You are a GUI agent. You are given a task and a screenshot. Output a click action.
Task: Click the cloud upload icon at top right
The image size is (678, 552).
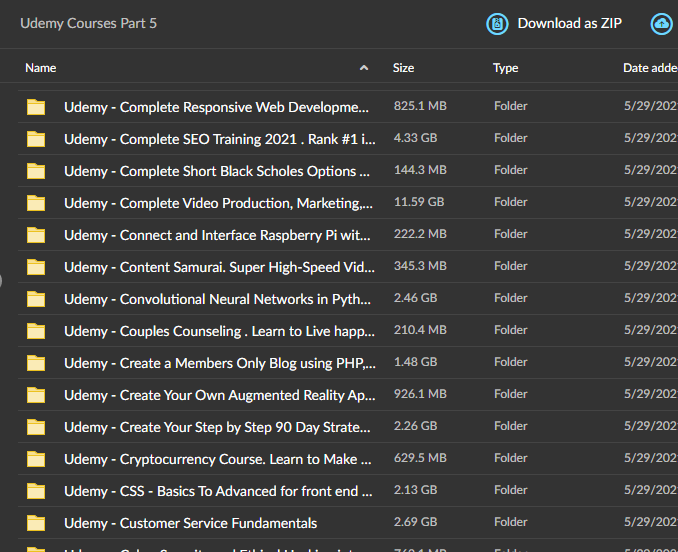point(662,24)
